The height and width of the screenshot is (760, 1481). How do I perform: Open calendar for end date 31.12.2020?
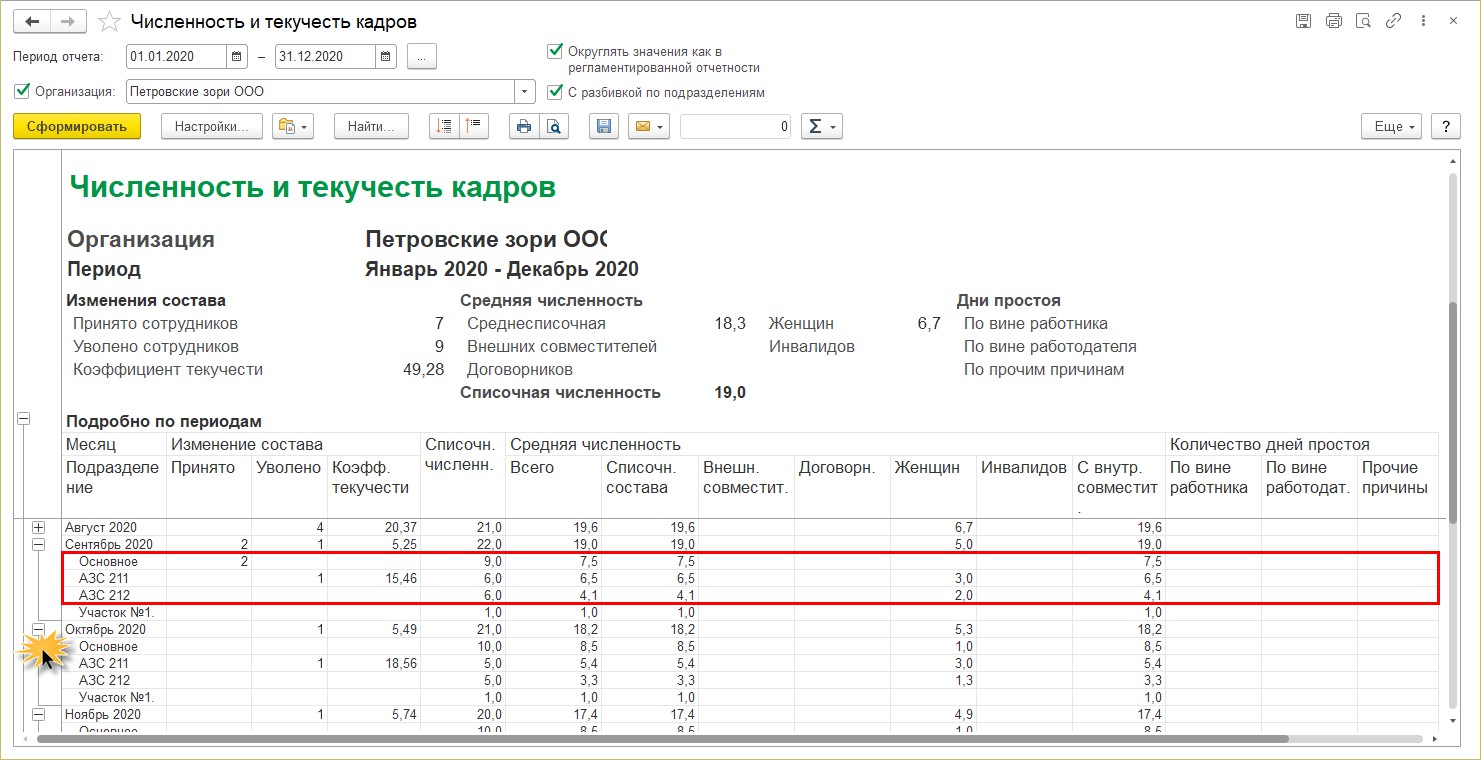[x=387, y=56]
